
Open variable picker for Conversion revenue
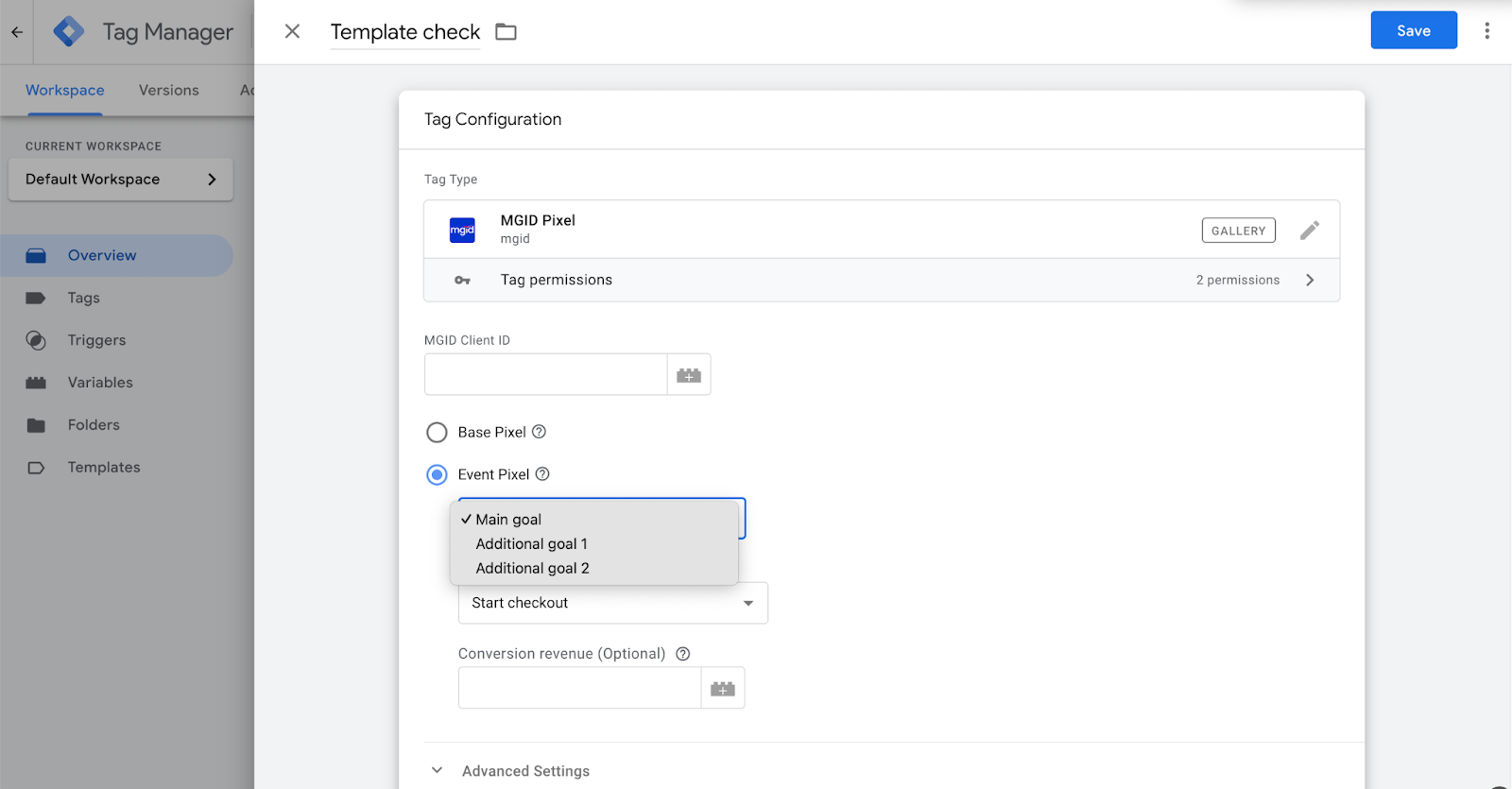[x=723, y=689]
